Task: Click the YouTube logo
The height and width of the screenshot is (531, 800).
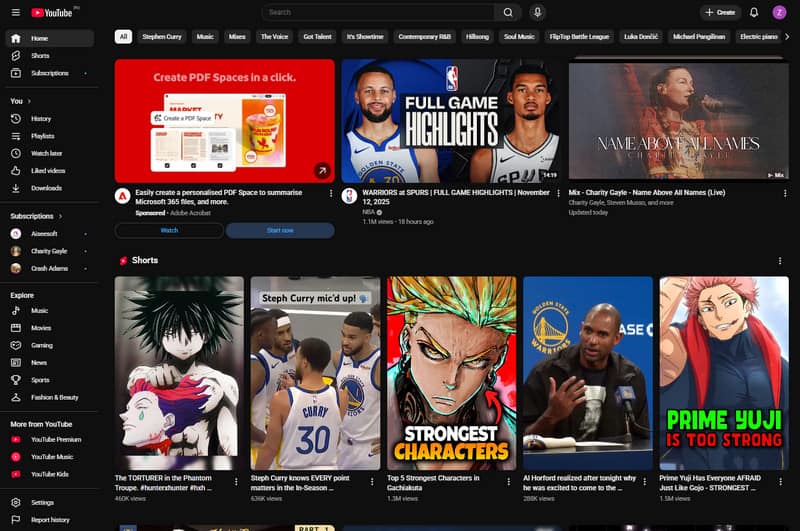Action: pyautogui.click(x=52, y=13)
